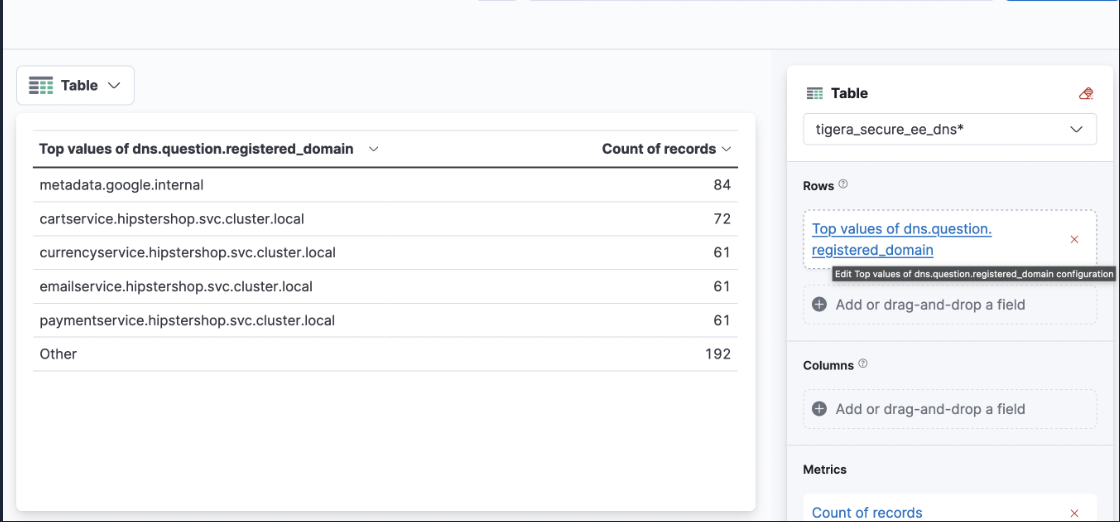This screenshot has height=522, width=1120.
Task: Click the Metrics section heading
Action: coord(824,469)
